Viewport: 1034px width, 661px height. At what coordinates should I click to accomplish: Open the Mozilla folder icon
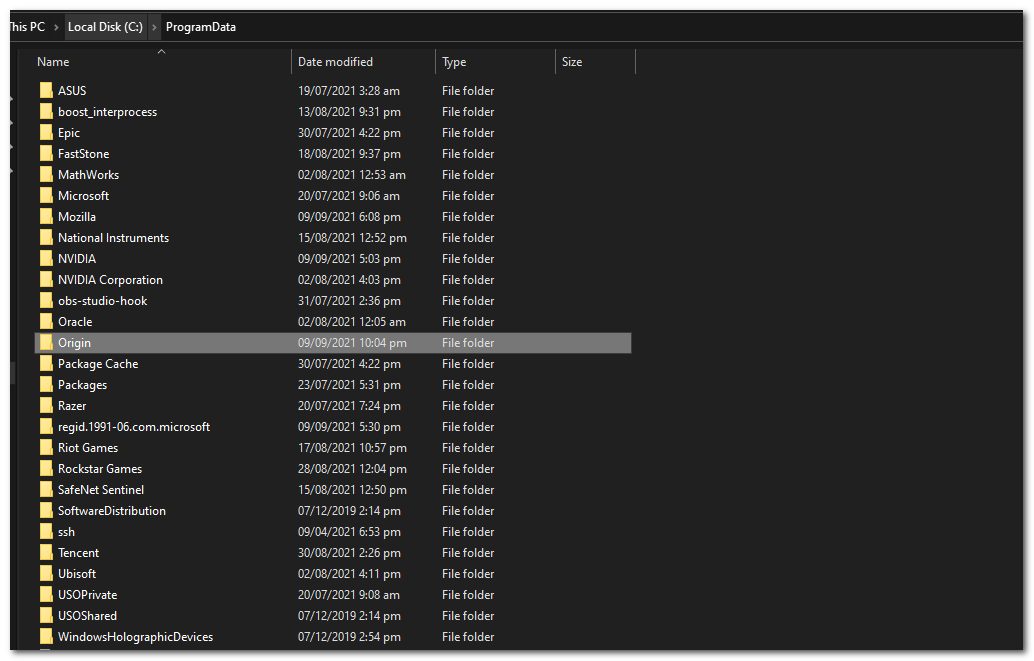click(46, 216)
